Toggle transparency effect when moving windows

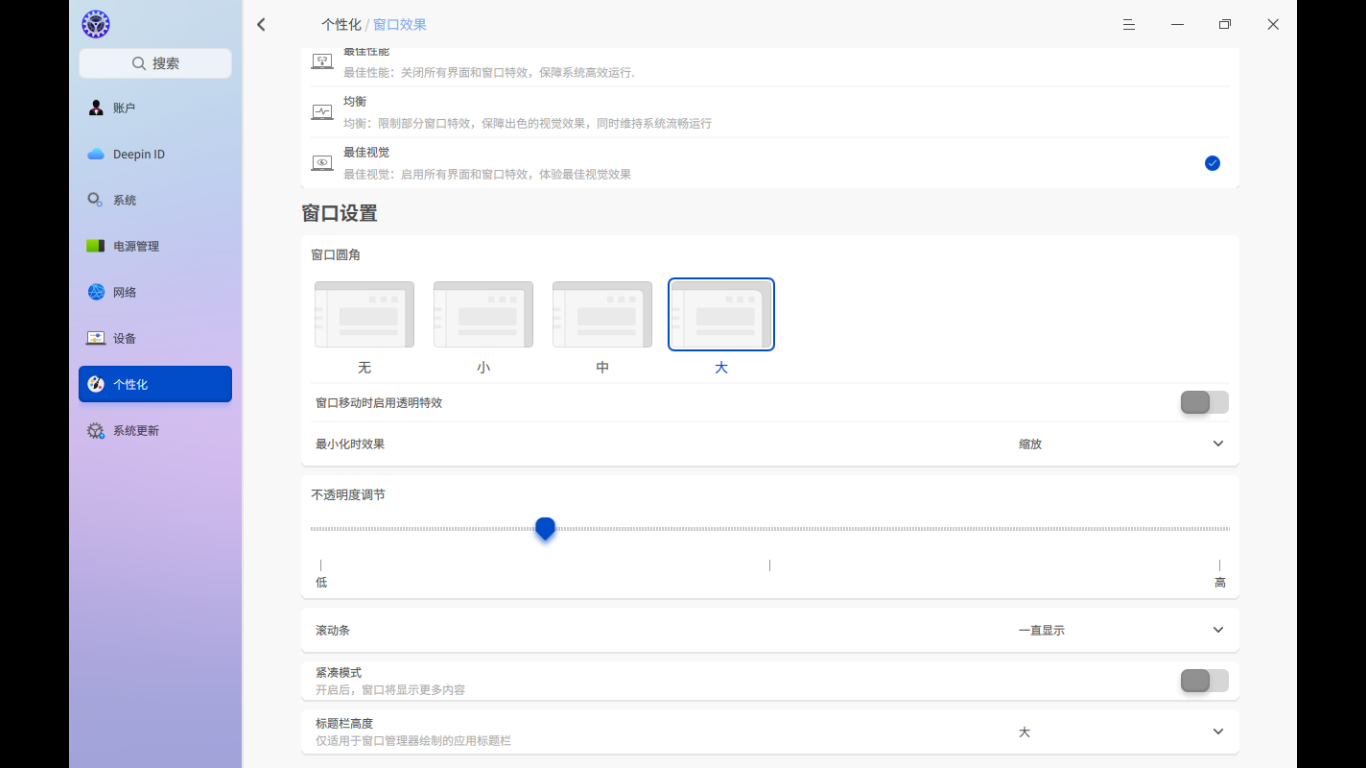(1204, 402)
